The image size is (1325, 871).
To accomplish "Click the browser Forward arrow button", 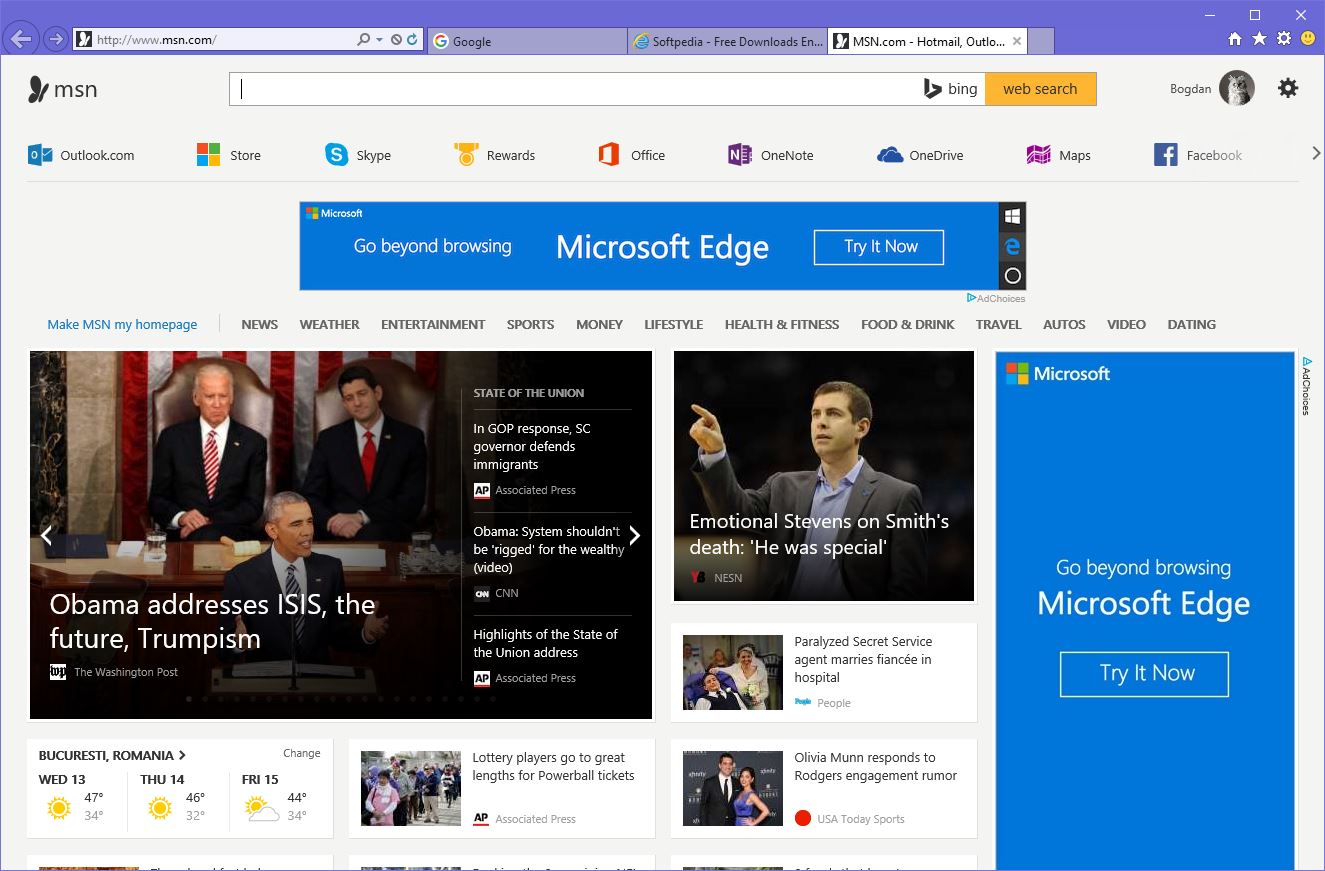I will point(56,40).
